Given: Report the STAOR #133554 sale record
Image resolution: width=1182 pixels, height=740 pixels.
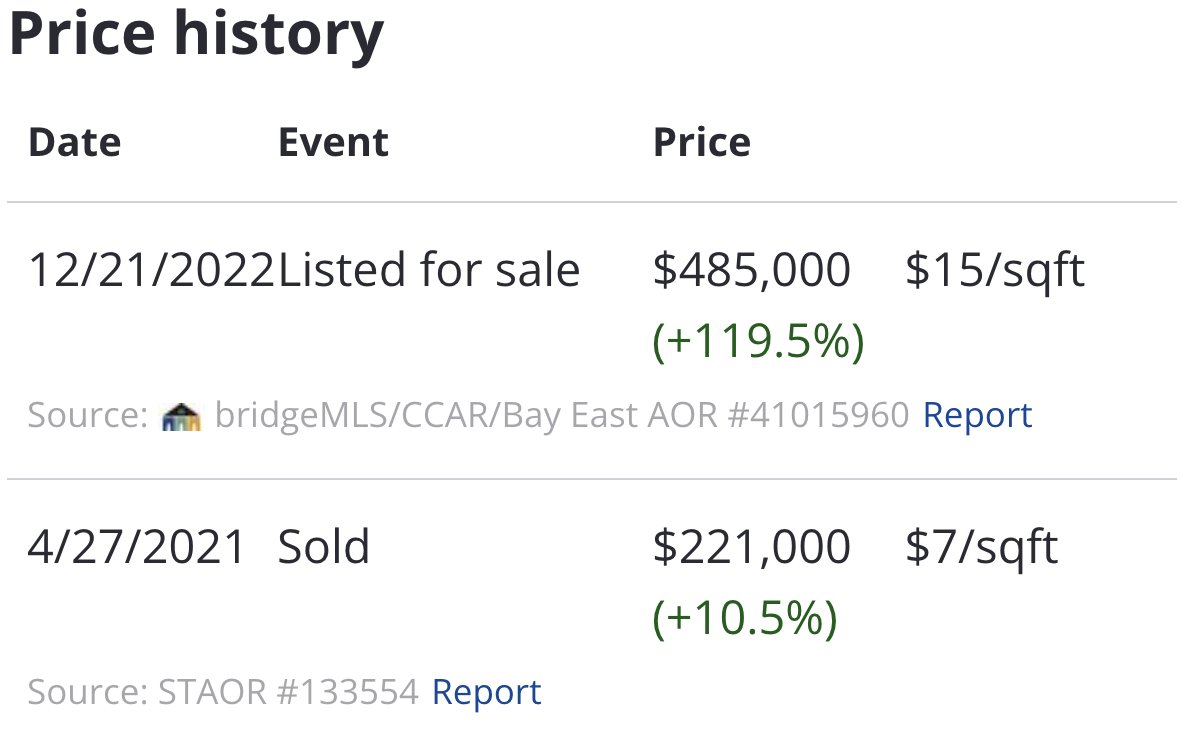Looking at the screenshot, I should click(486, 692).
